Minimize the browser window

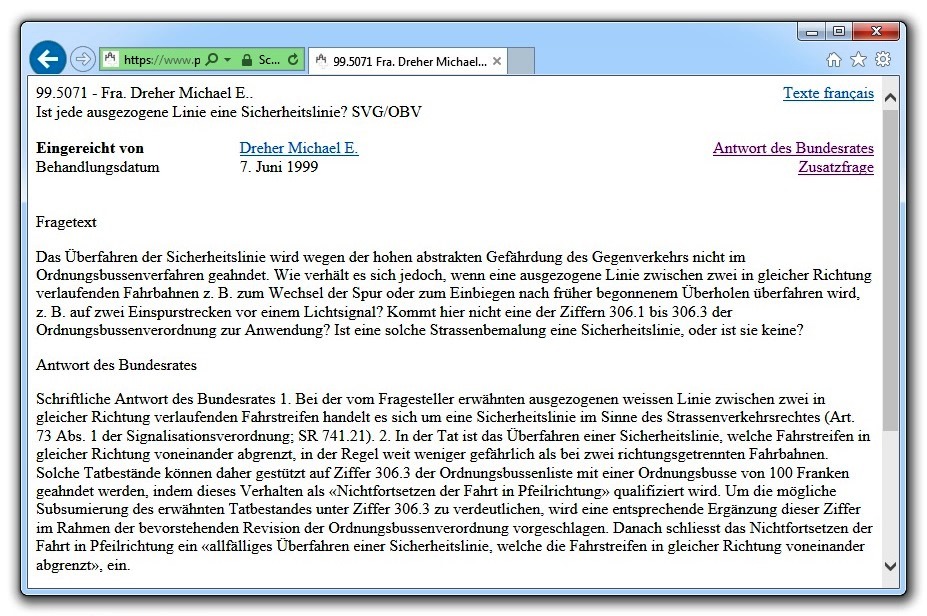click(812, 32)
